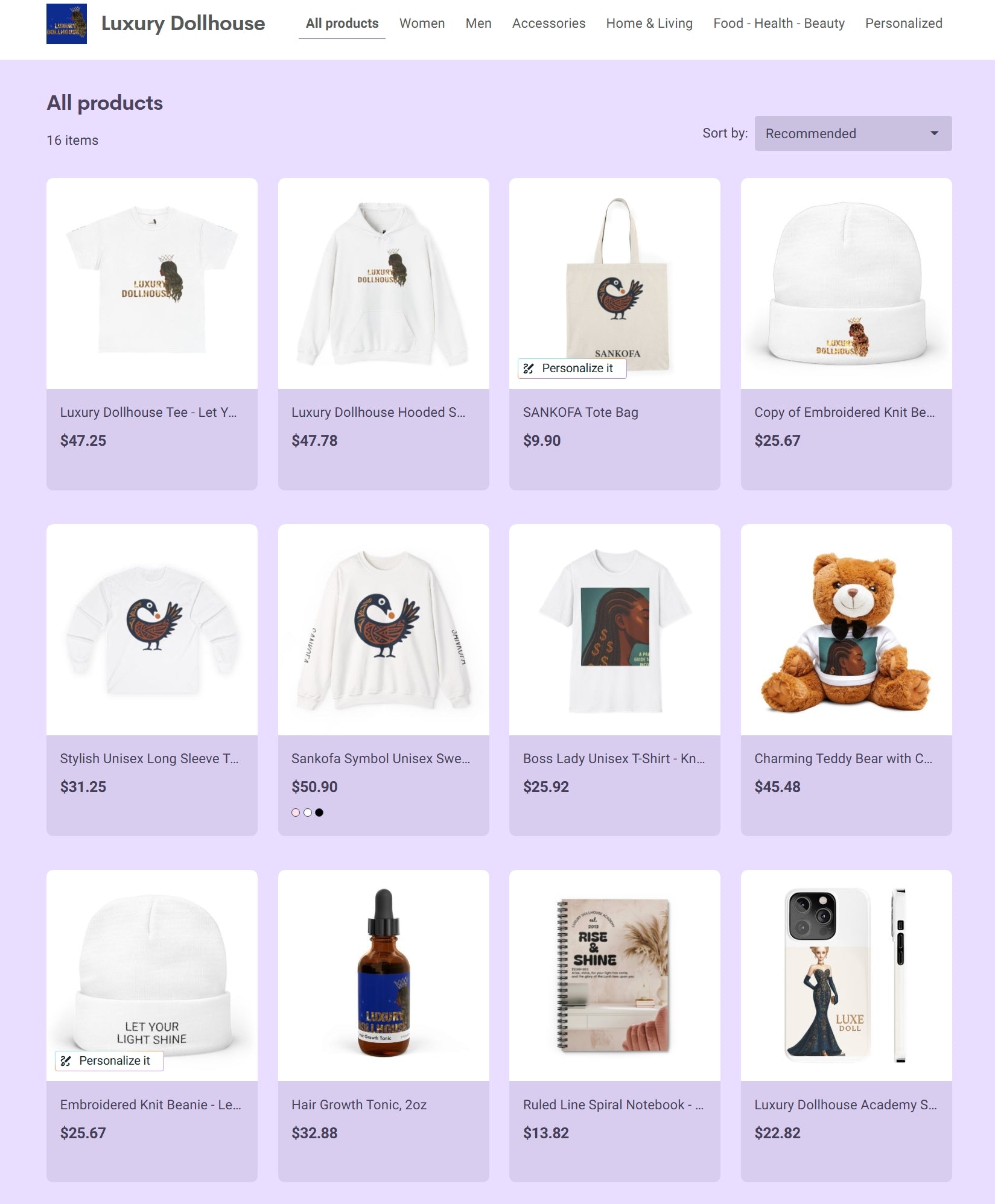Click the Sort by dropdown arrow
The width and height of the screenshot is (995, 1204).
[x=934, y=133]
